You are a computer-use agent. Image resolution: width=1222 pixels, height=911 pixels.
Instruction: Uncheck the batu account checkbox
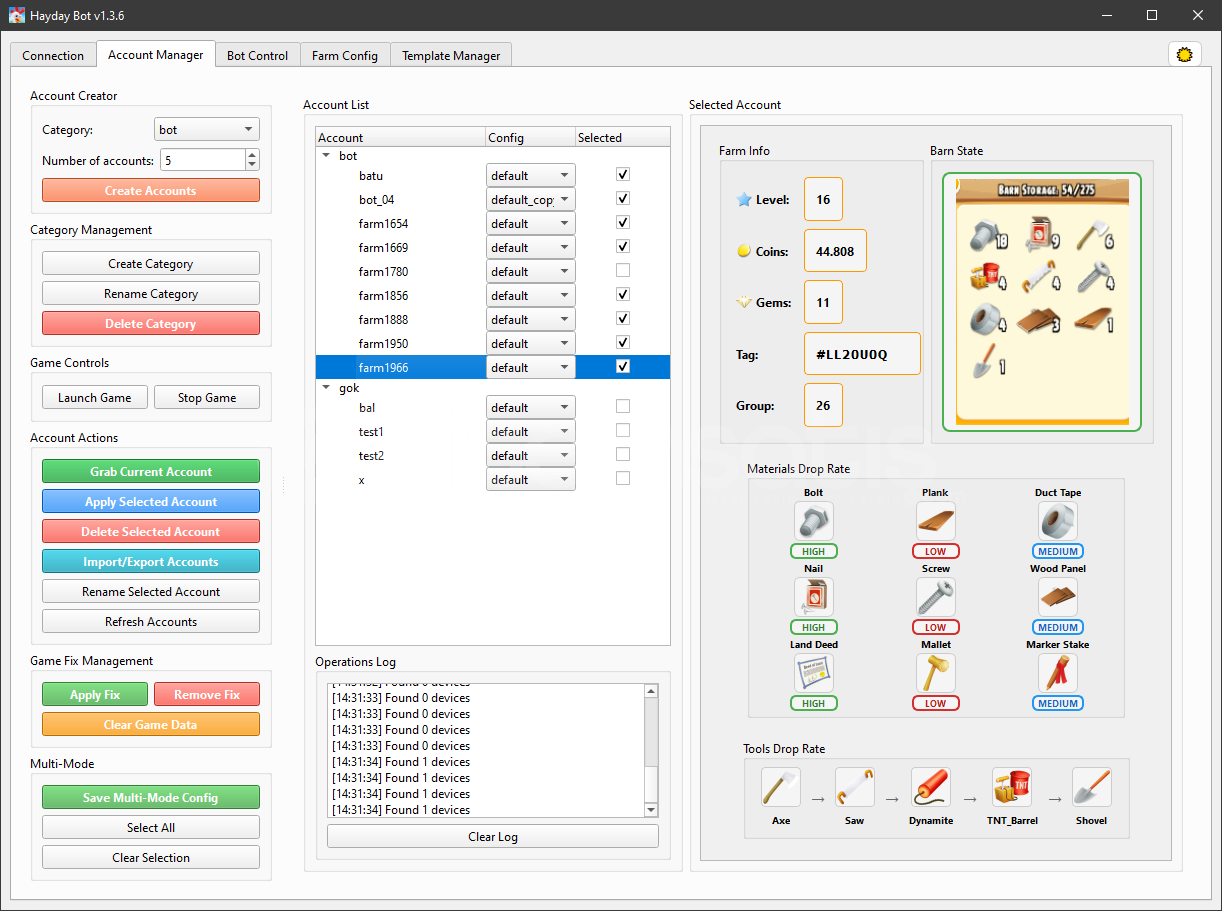tap(623, 174)
